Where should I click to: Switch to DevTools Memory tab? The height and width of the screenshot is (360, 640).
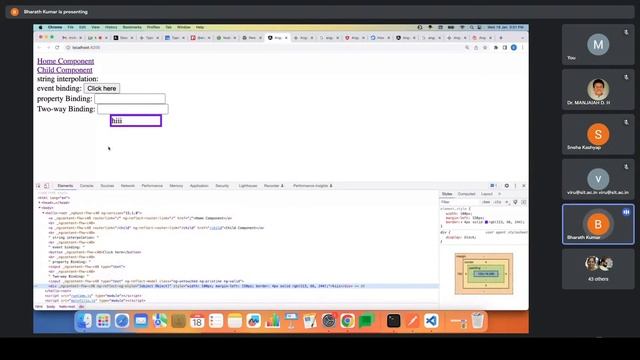pyautogui.click(x=176, y=186)
